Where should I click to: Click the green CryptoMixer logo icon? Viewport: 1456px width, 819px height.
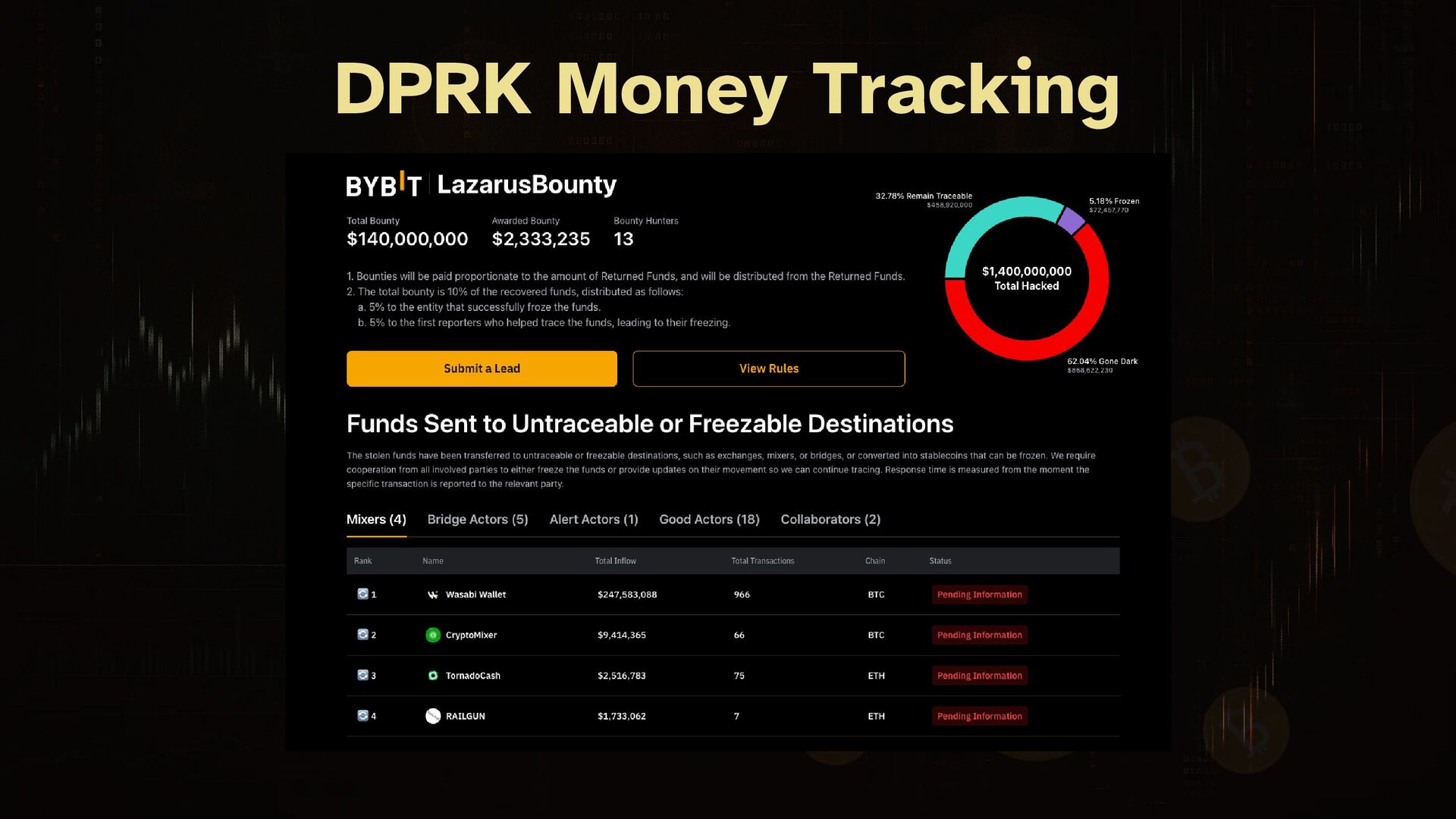[433, 635]
